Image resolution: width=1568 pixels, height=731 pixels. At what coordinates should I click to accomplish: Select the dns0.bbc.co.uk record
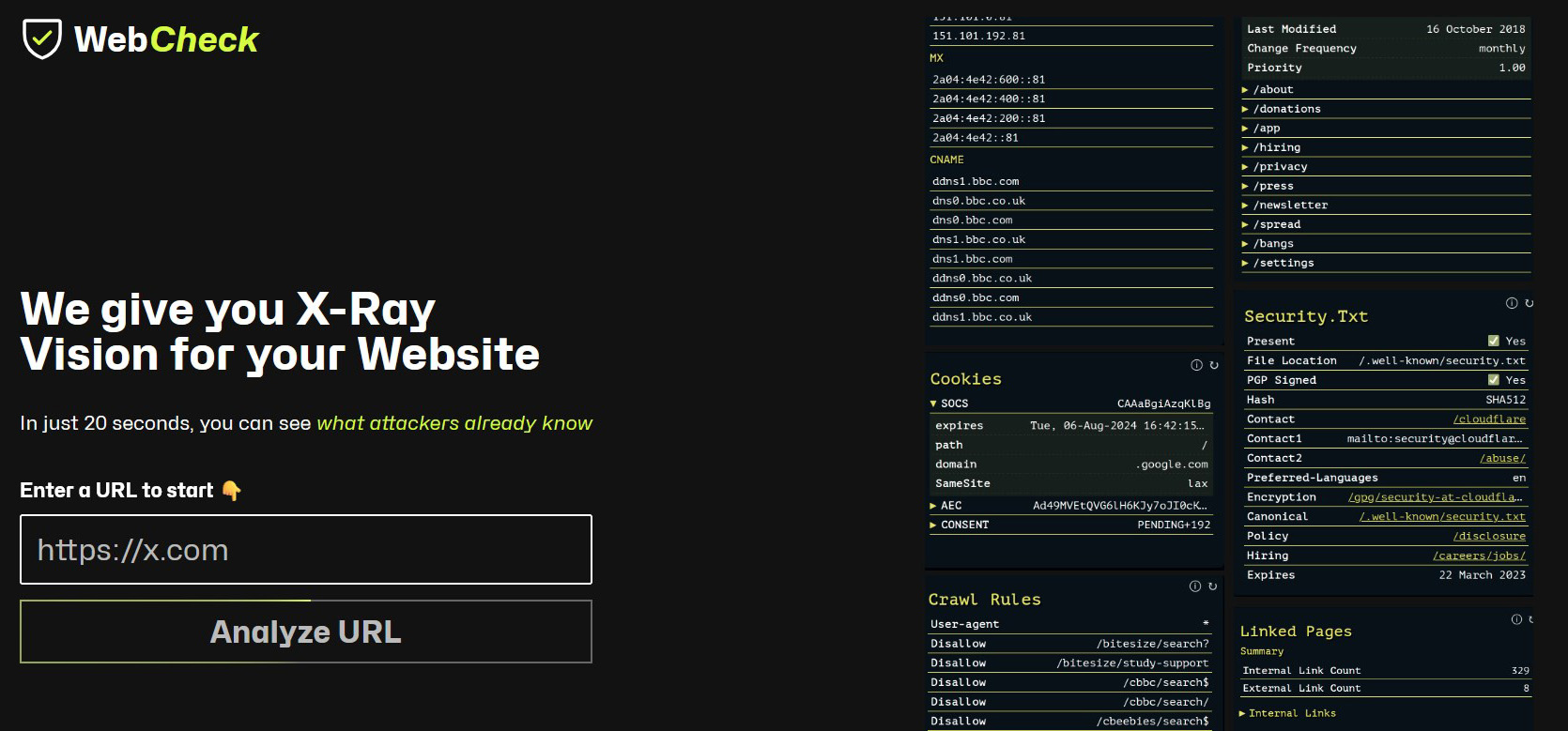(x=1070, y=201)
